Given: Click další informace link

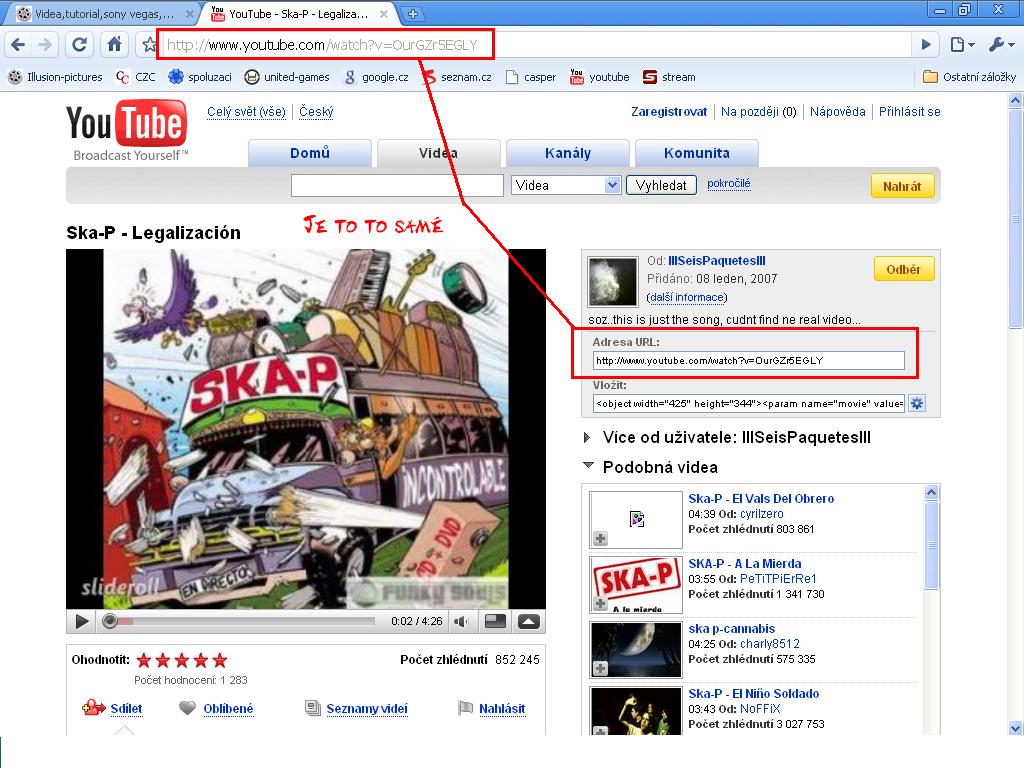Looking at the screenshot, I should point(687,297).
